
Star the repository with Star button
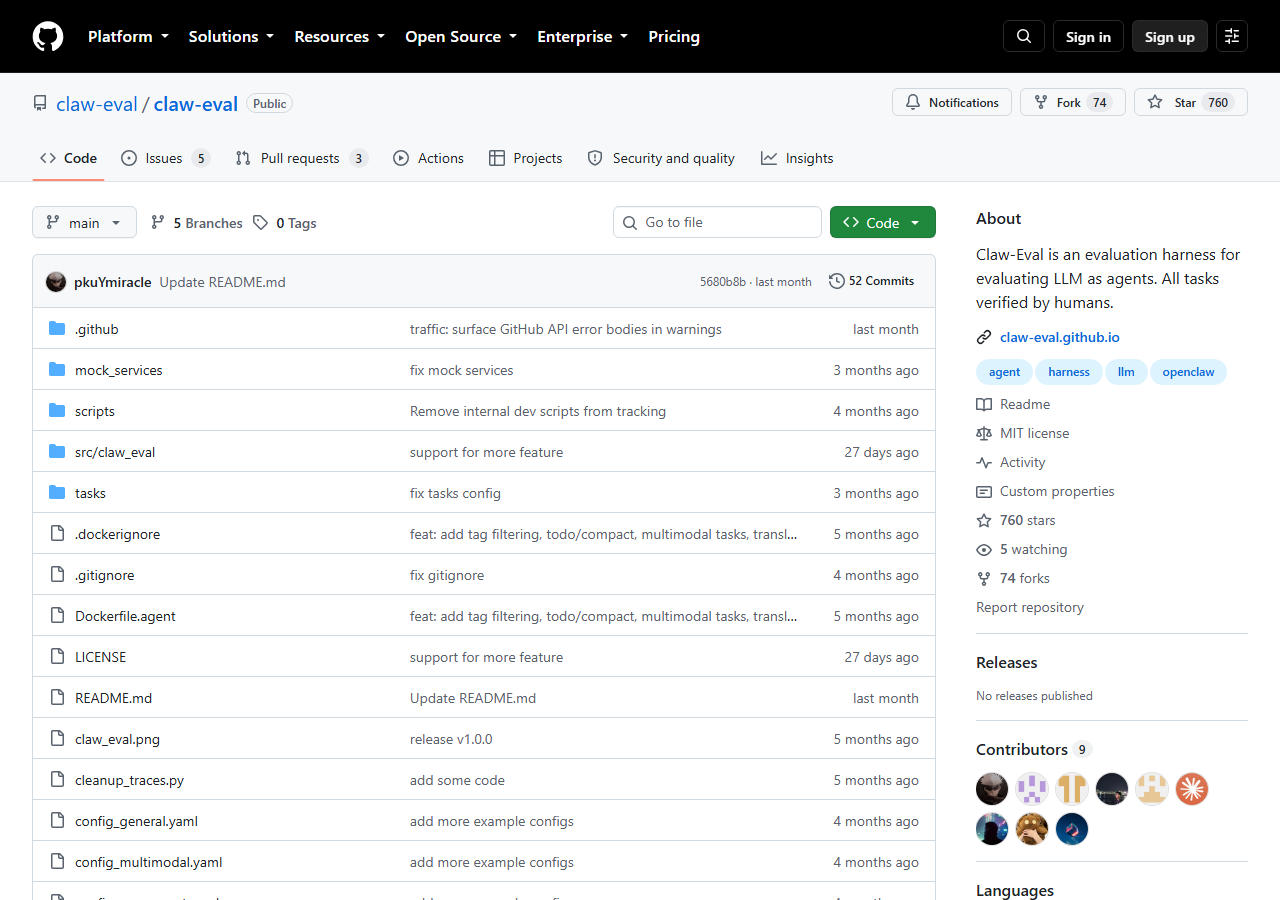pos(1191,103)
